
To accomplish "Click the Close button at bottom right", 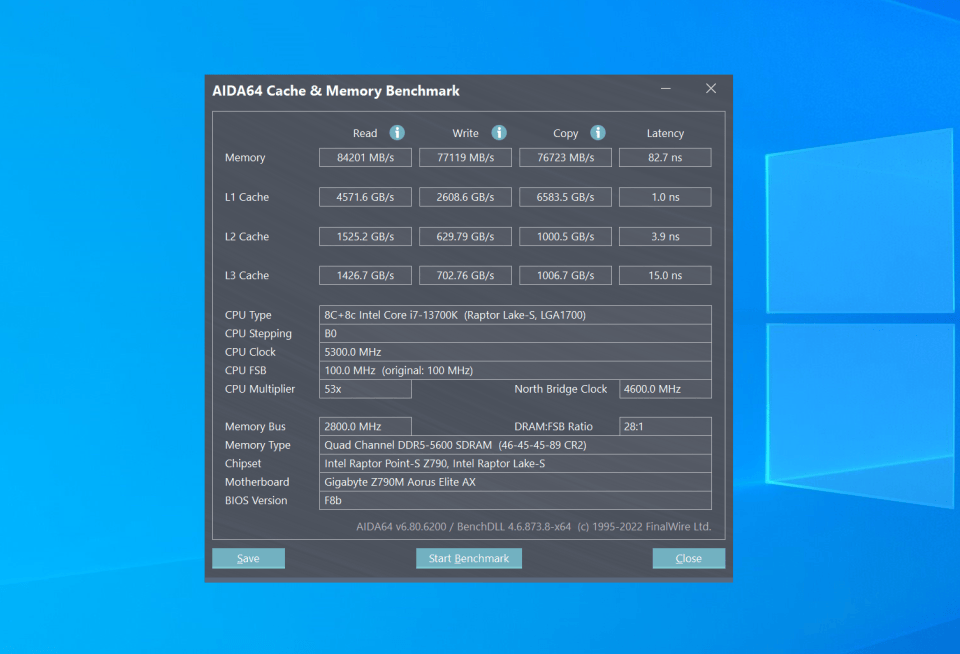I will [x=688, y=558].
